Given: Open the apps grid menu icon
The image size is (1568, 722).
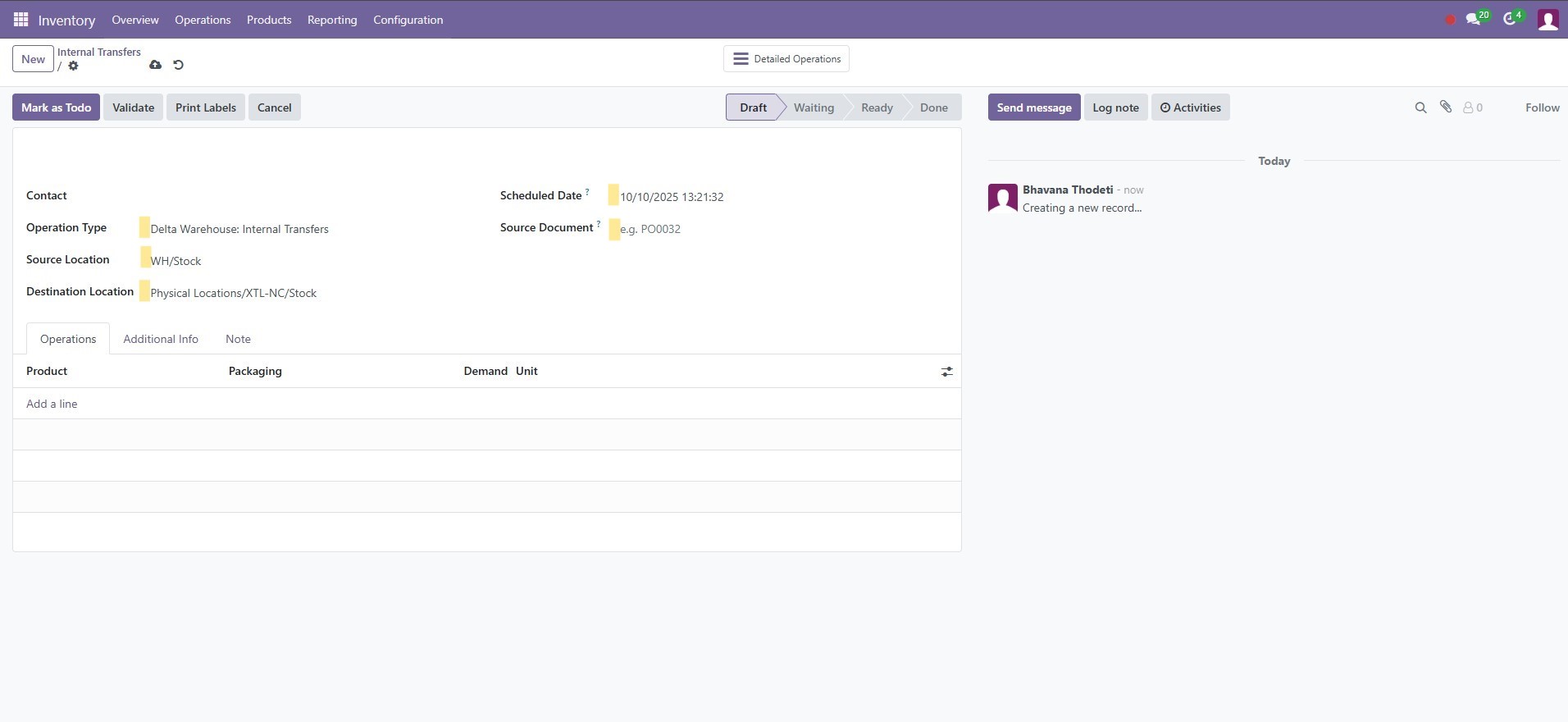Looking at the screenshot, I should [21, 20].
